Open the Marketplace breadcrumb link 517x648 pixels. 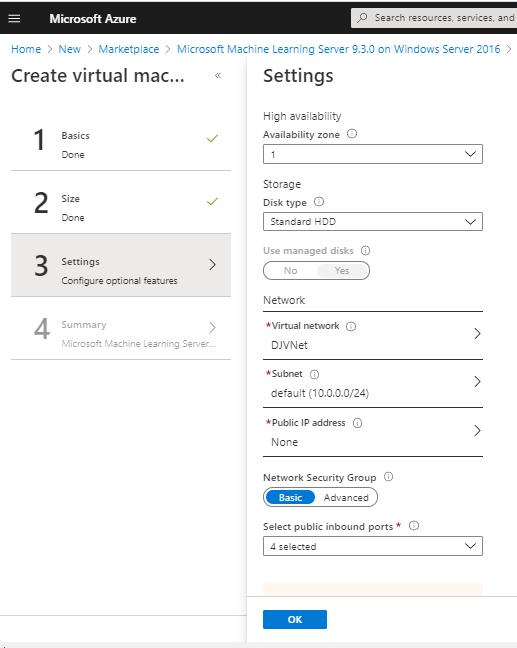[129, 49]
